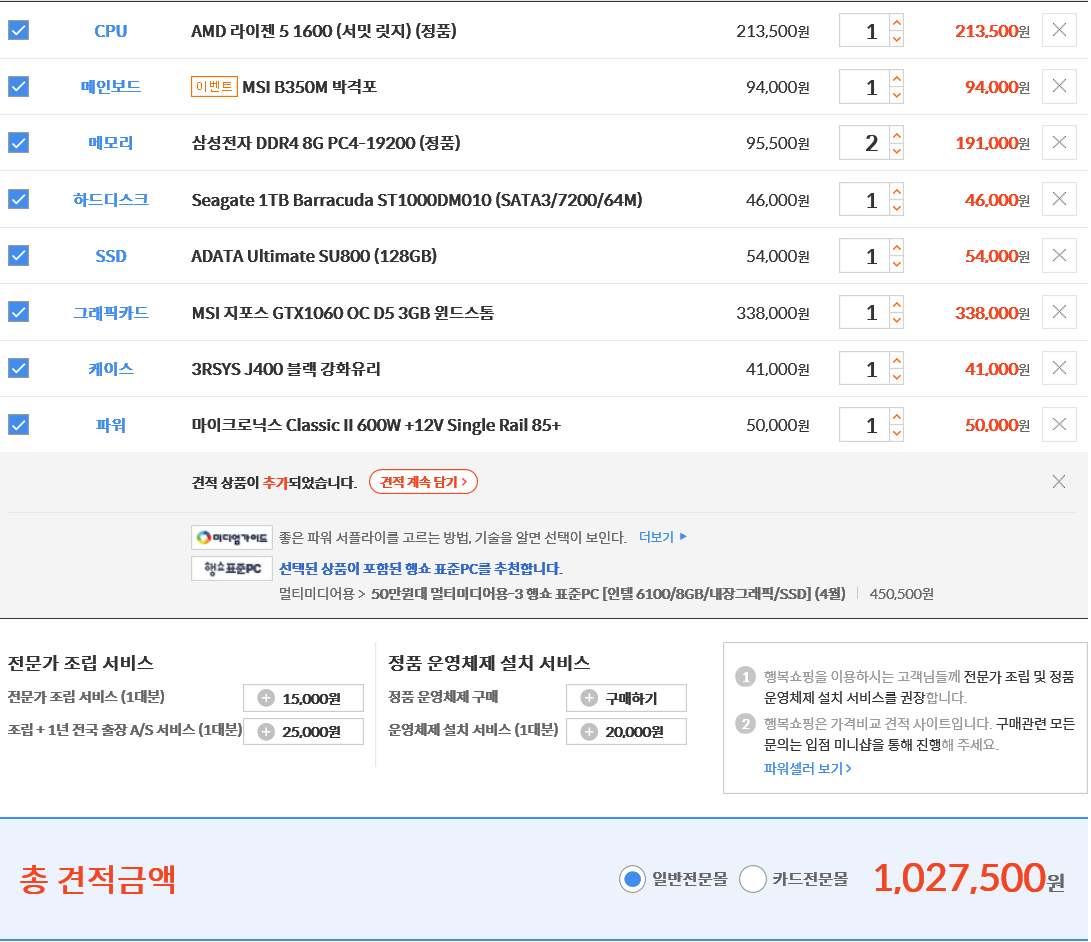Open the CPU category link
Screen dimensions: 1091x942
(x=111, y=31)
